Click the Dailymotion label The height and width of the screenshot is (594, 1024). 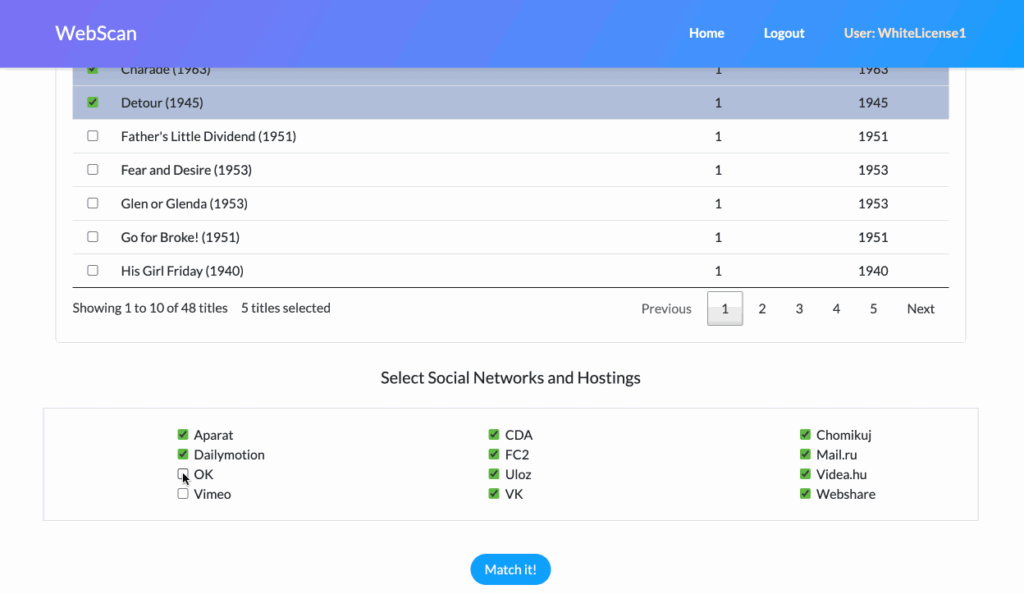click(229, 455)
